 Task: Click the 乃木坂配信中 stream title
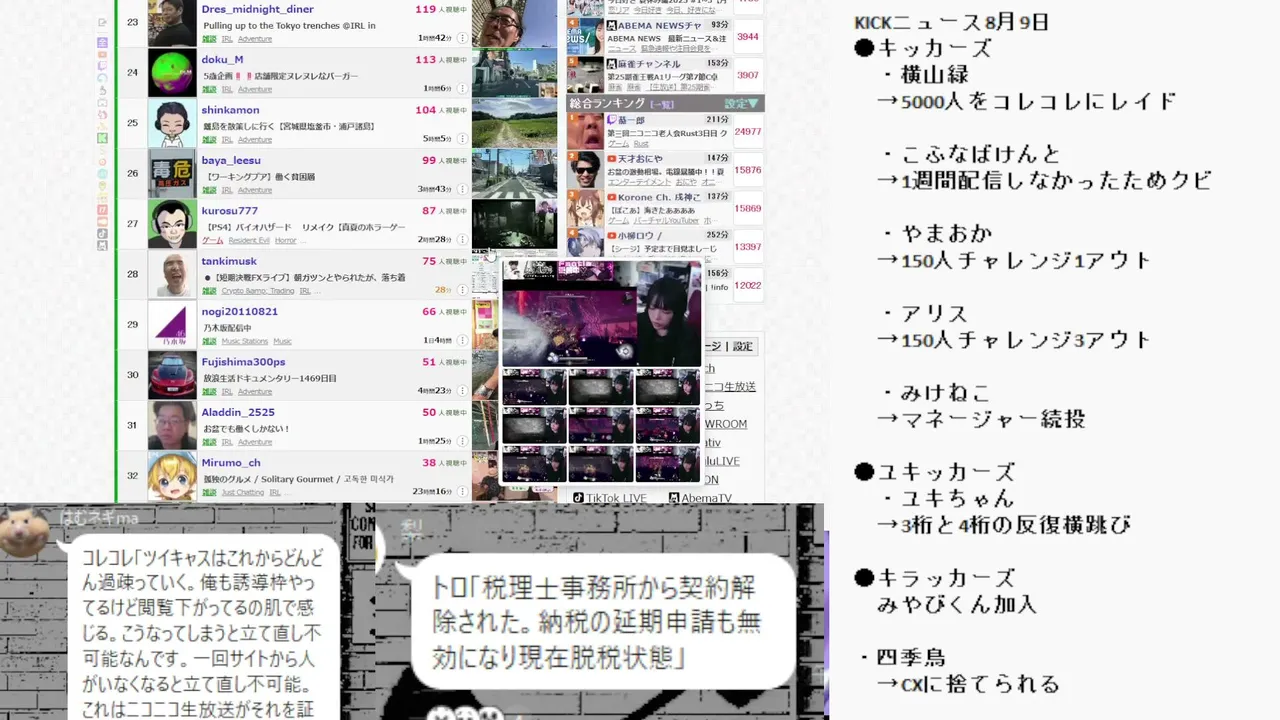pos(228,328)
